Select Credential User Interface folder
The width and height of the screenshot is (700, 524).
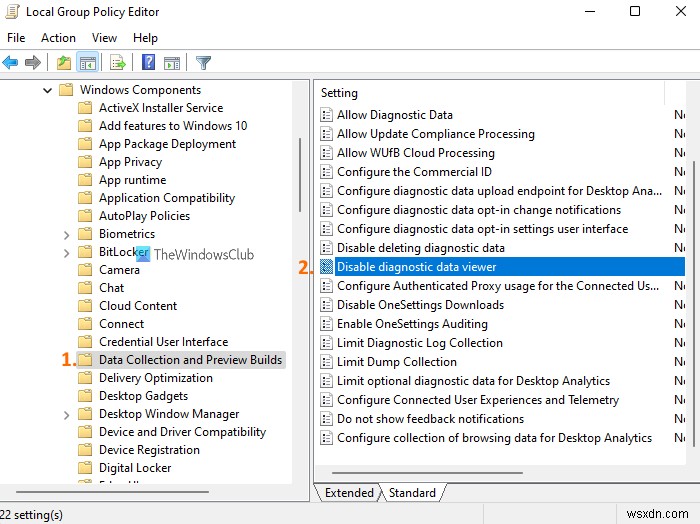tap(163, 341)
